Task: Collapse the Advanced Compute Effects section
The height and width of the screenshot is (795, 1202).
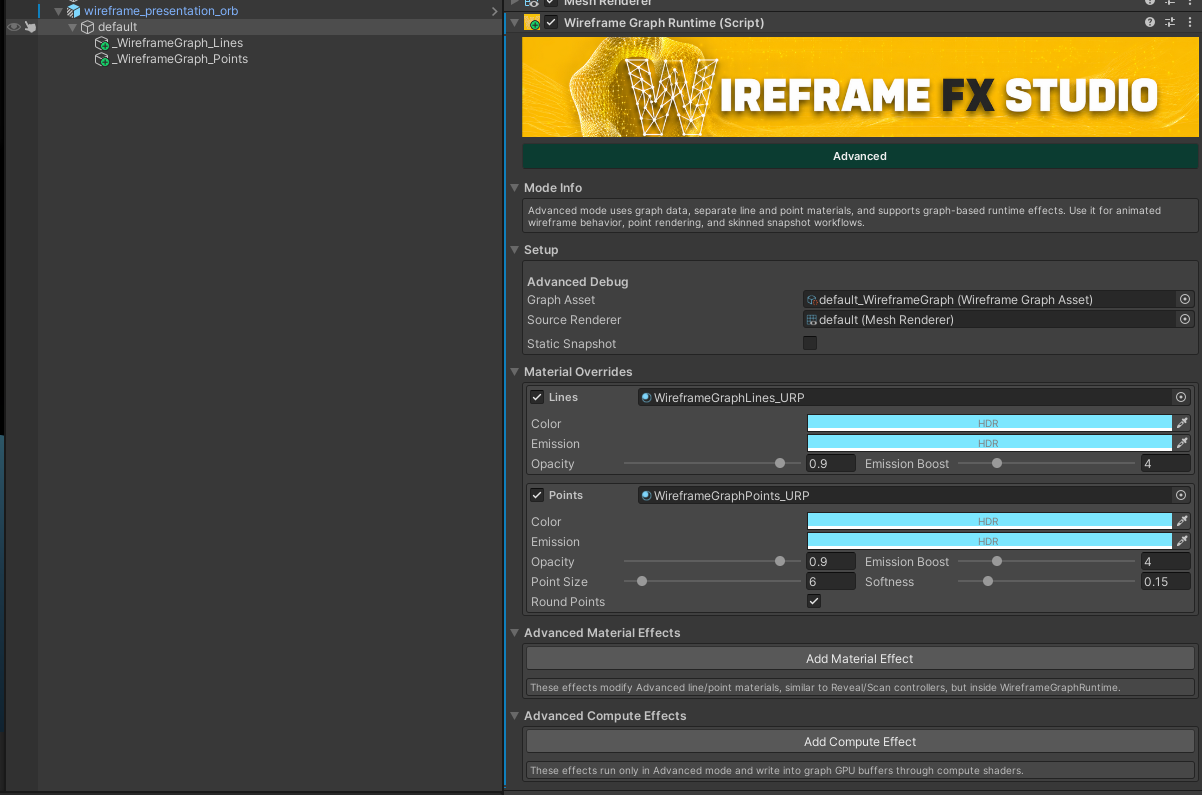Action: (x=515, y=716)
